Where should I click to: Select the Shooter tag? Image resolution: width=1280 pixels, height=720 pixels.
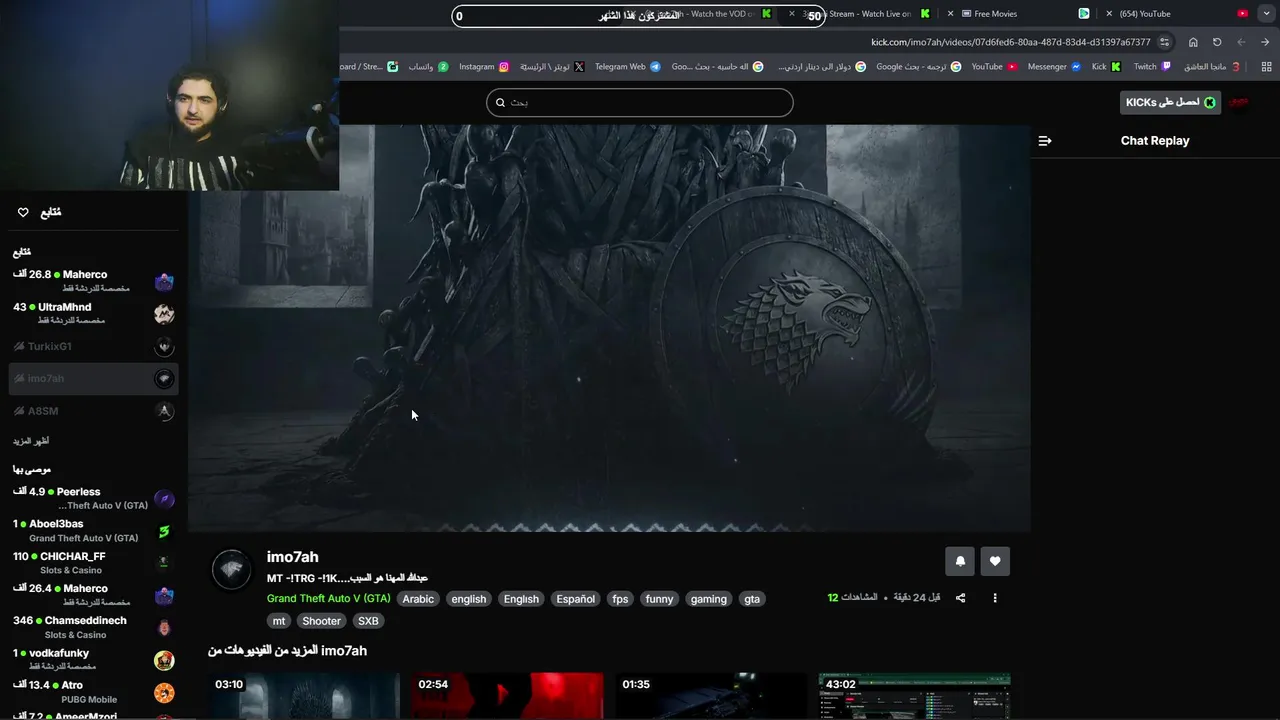[x=321, y=621]
